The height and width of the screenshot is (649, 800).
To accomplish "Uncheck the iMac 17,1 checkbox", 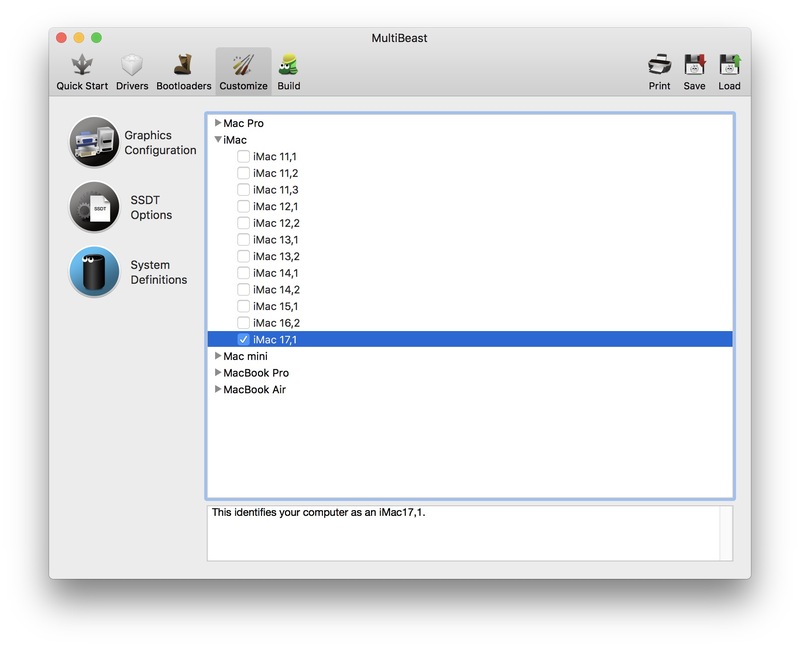I will [243, 339].
